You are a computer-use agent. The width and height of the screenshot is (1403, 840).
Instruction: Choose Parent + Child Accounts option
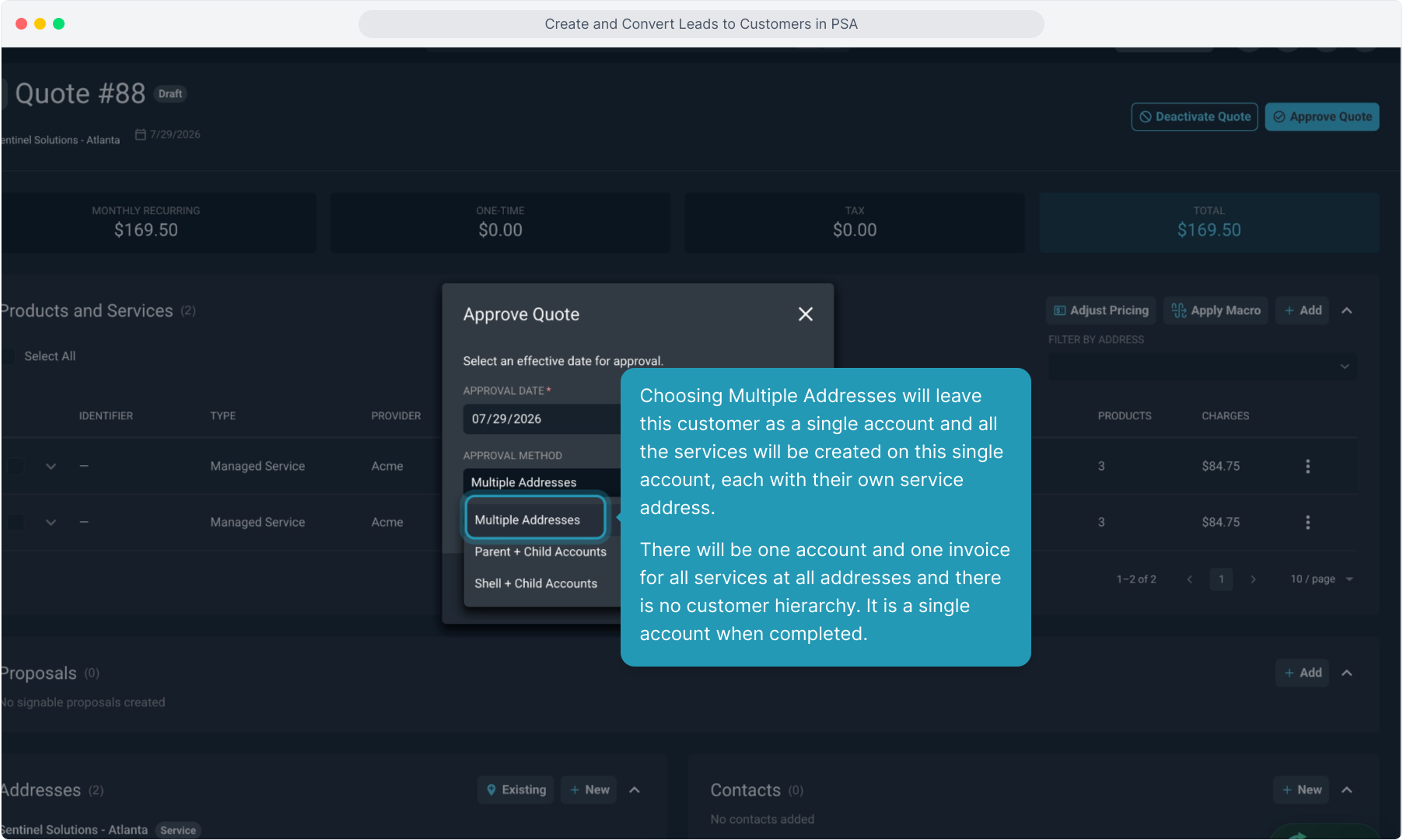(541, 551)
